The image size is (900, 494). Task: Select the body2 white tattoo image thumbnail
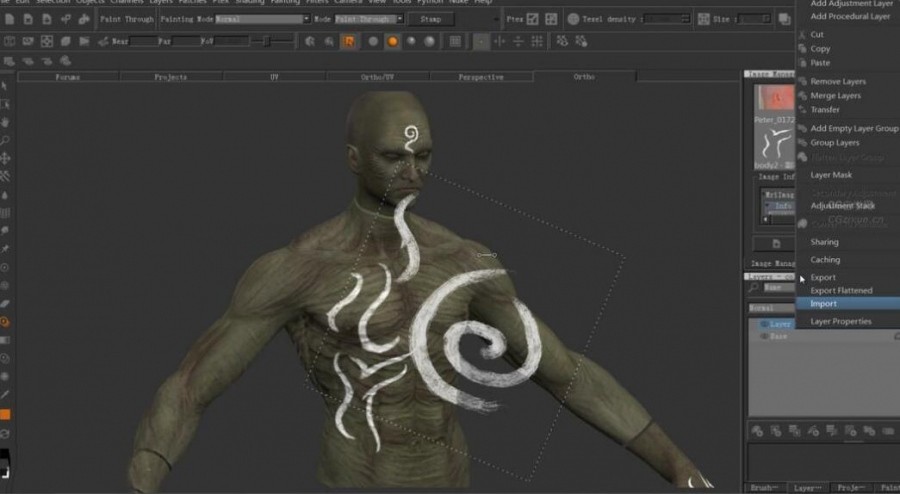pos(774,144)
